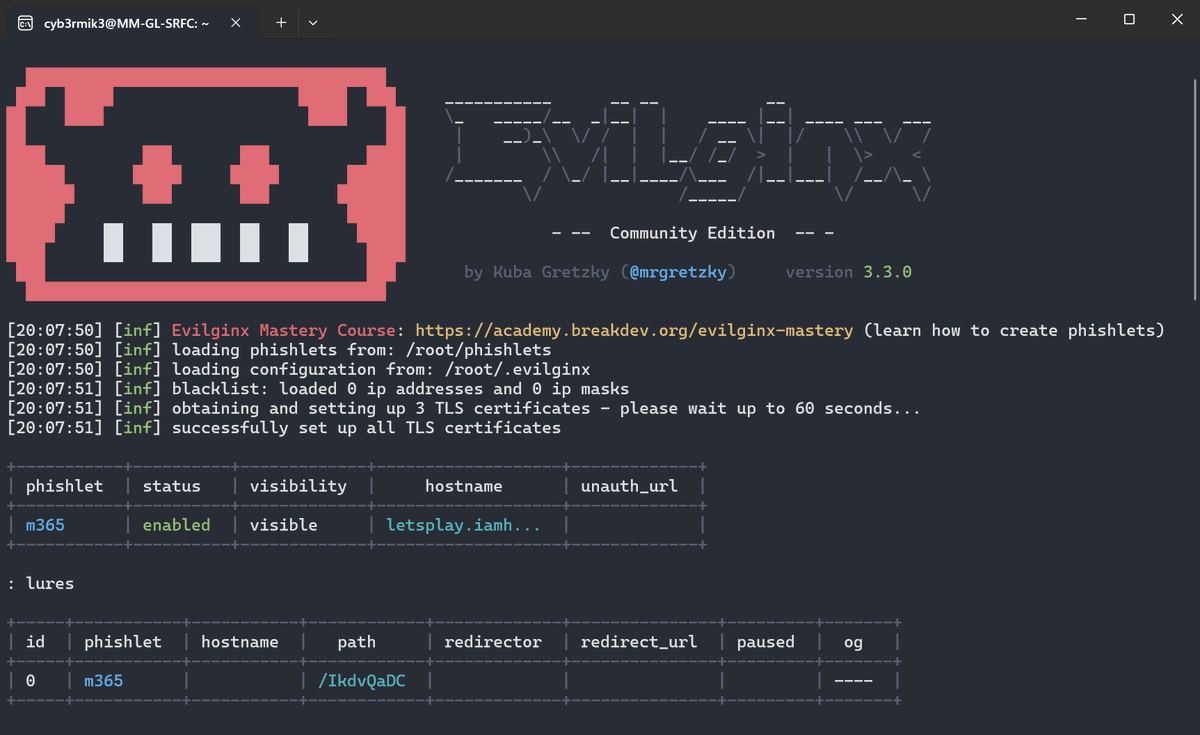Screen dimensions: 1200x735
Task: Click the status column header
Action: tap(171, 486)
